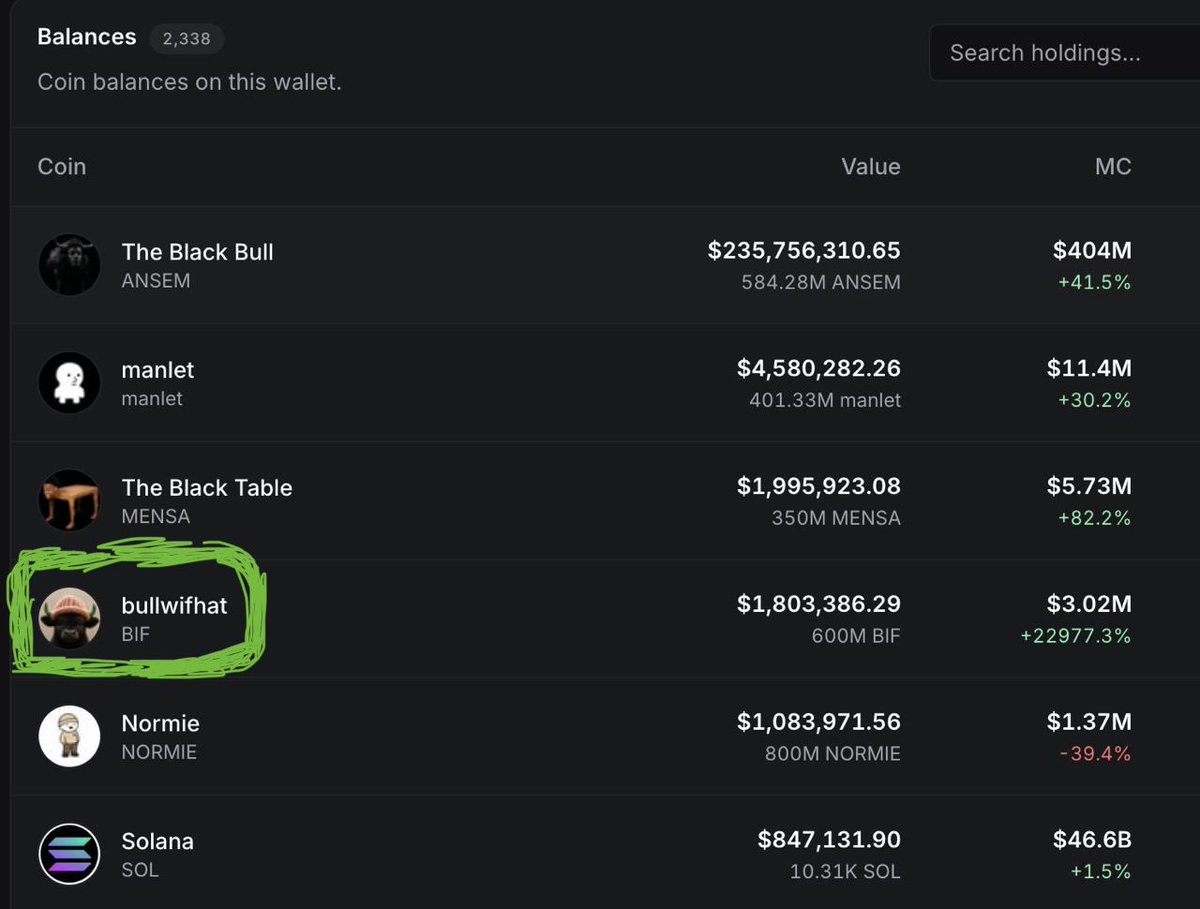Click the +22977.3% change

coord(1076,636)
